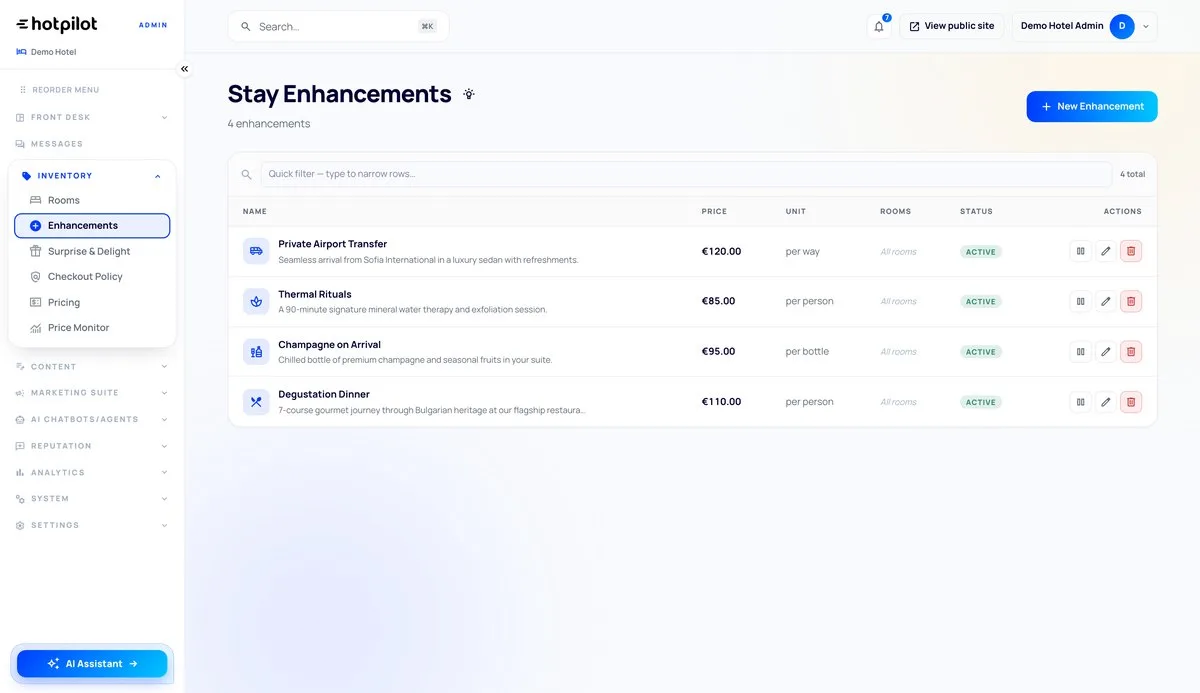The height and width of the screenshot is (693, 1200).
Task: Click the Status column header
Action: (x=976, y=212)
